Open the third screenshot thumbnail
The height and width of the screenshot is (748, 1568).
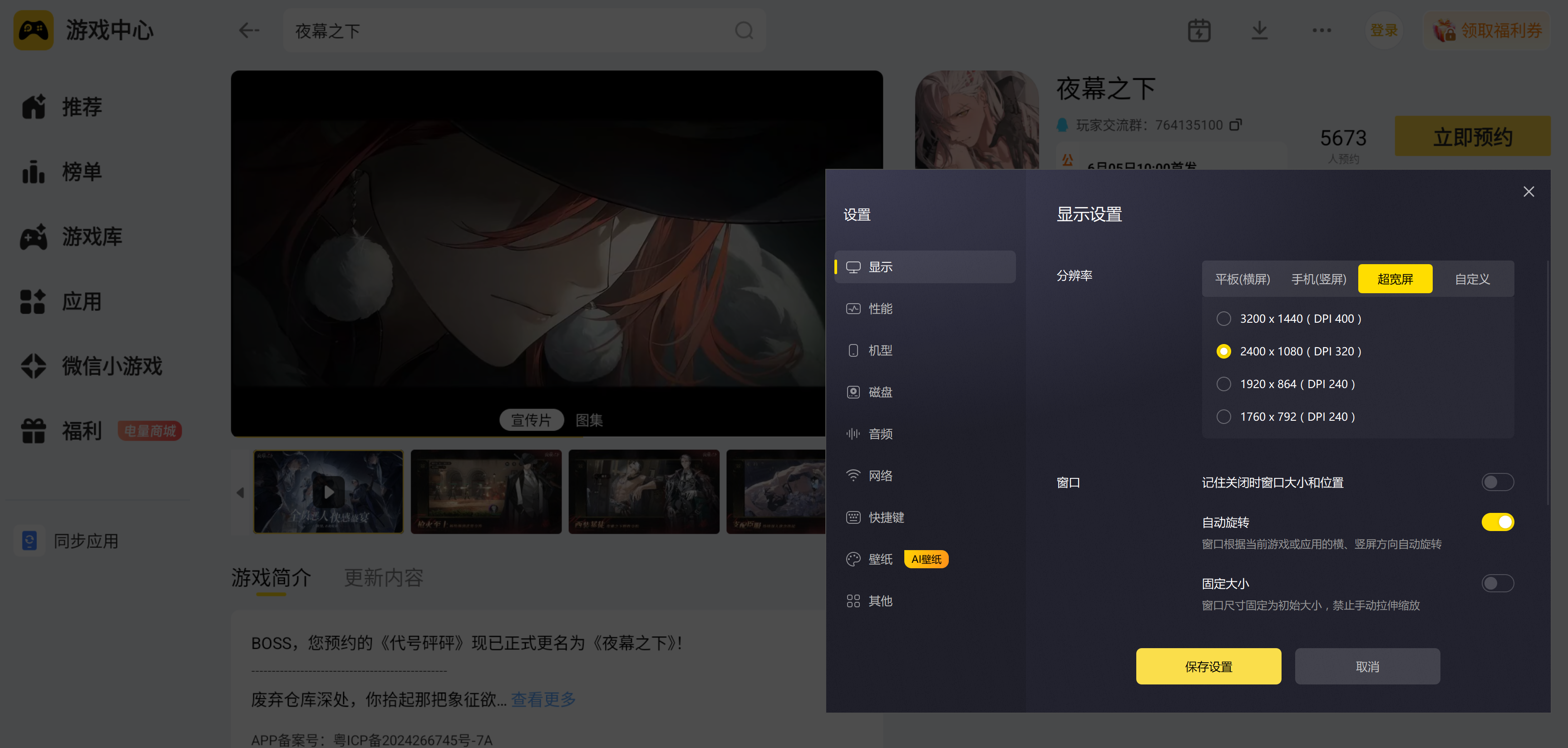click(644, 492)
